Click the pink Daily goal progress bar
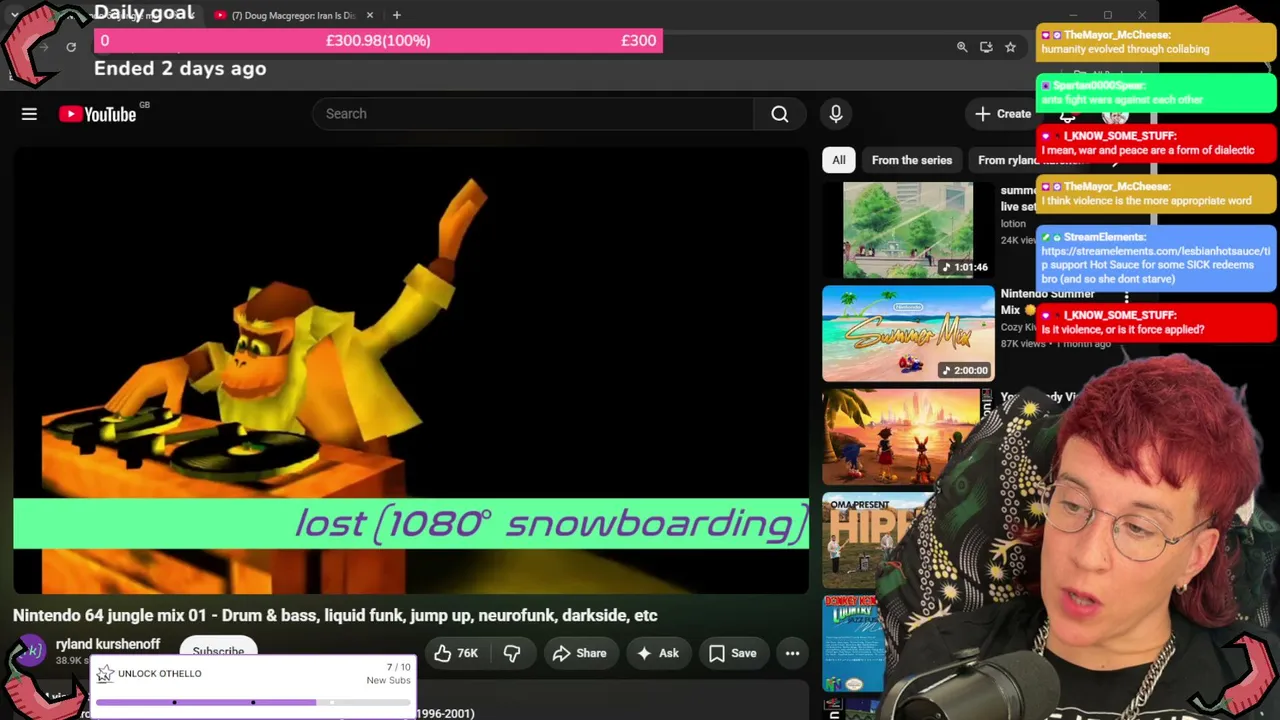1280x720 pixels. point(378,40)
